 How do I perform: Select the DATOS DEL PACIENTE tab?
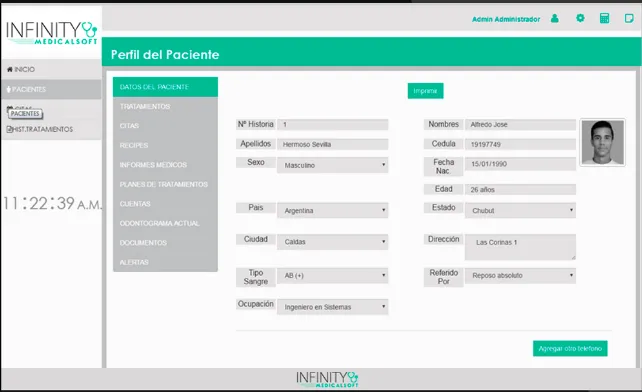(165, 87)
